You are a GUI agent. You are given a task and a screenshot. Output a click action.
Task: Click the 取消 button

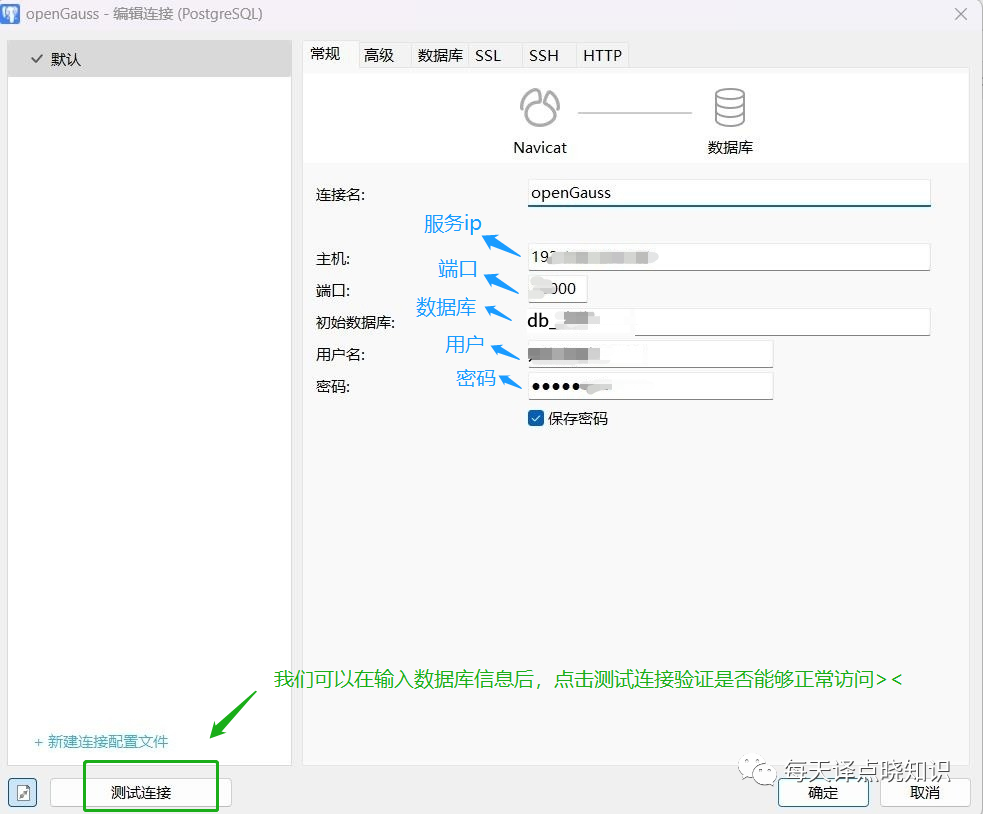923,792
